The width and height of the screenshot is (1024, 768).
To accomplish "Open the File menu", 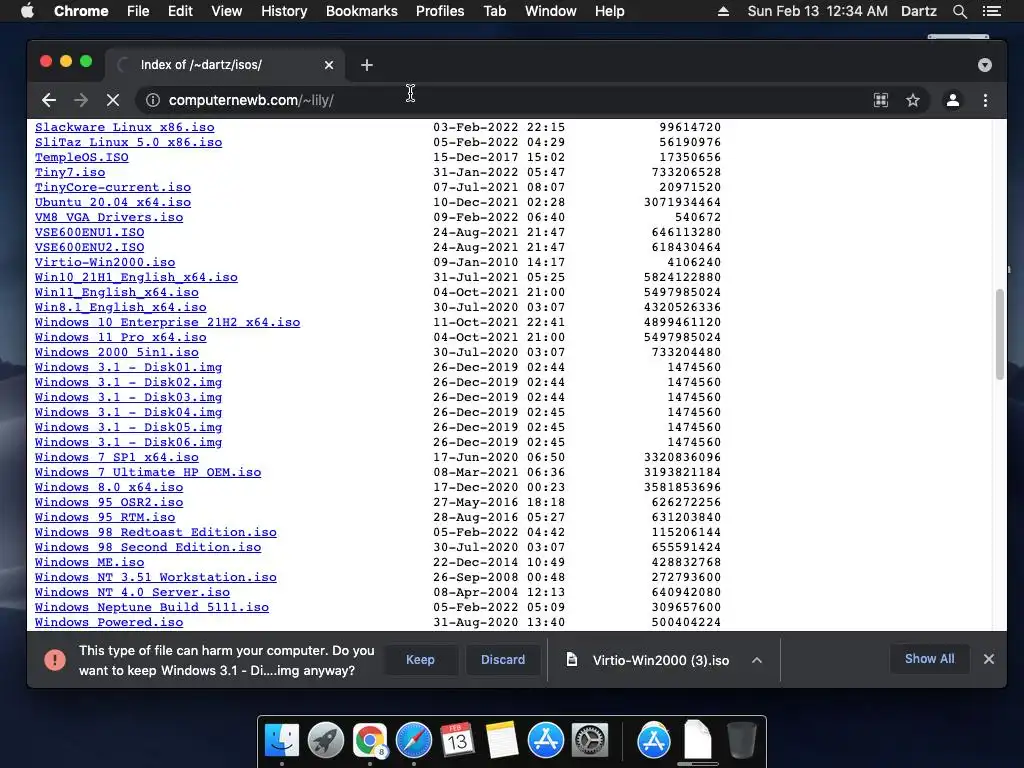I will pyautogui.click(x=138, y=11).
